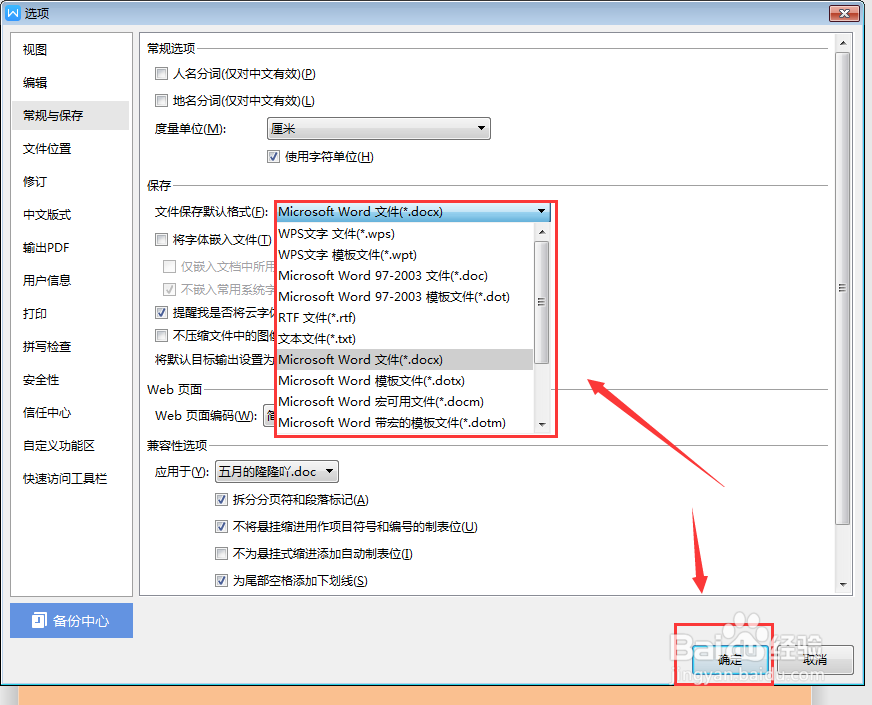The image size is (872, 705).
Task: Open the 度量单位 dropdown showing 厘米
Action: 379,128
